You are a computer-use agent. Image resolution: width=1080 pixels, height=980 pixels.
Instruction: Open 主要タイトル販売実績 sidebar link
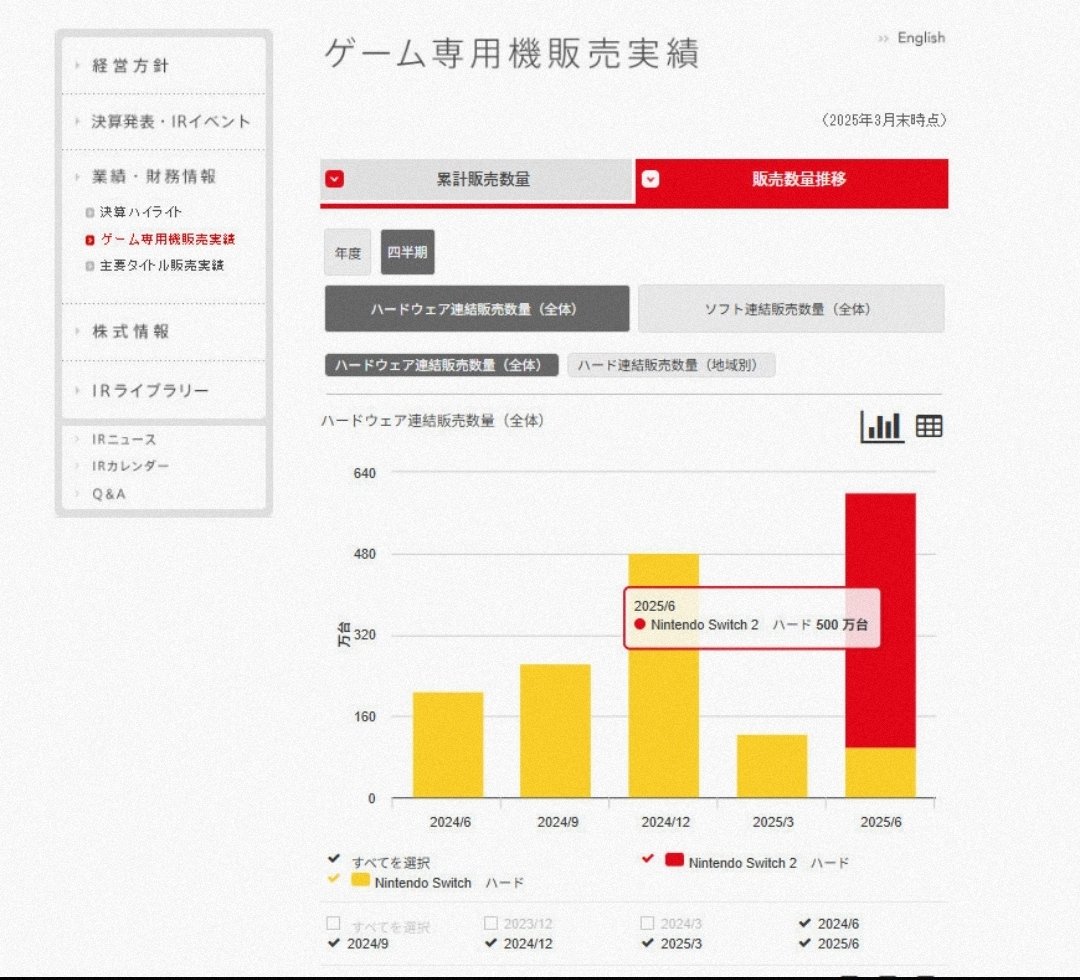pyautogui.click(x=161, y=266)
